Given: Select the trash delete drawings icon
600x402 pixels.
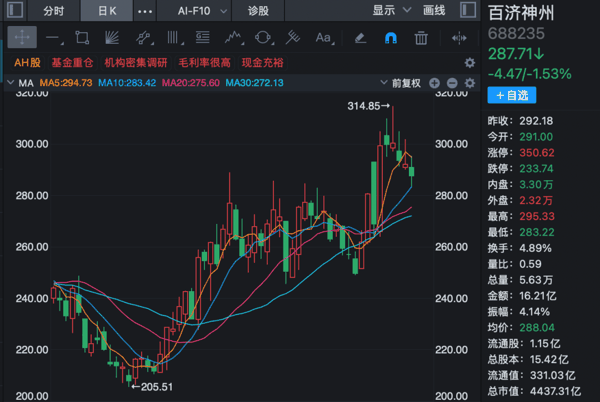Looking at the screenshot, I should tap(421, 38).
